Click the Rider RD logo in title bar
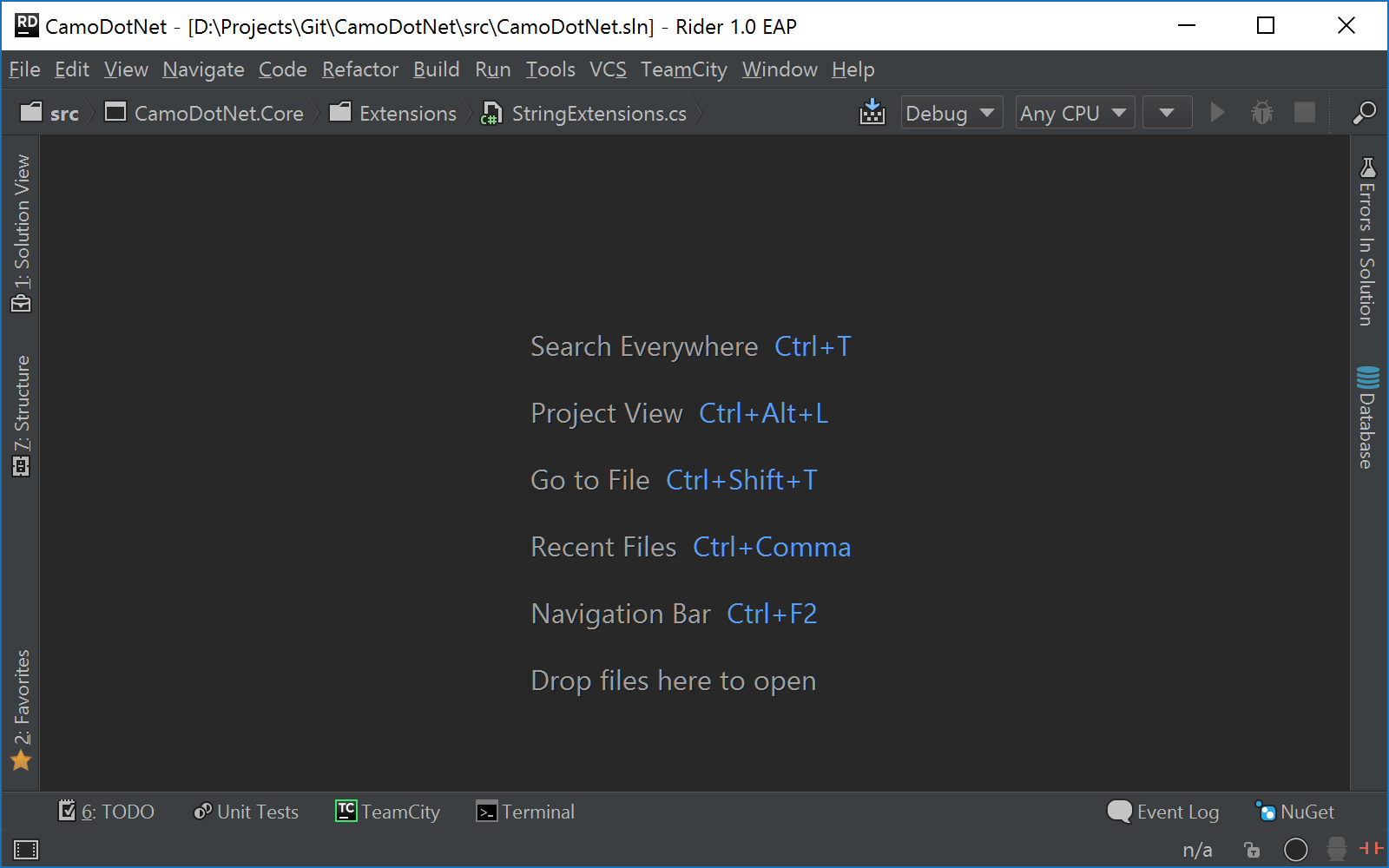The image size is (1389, 868). (x=27, y=25)
